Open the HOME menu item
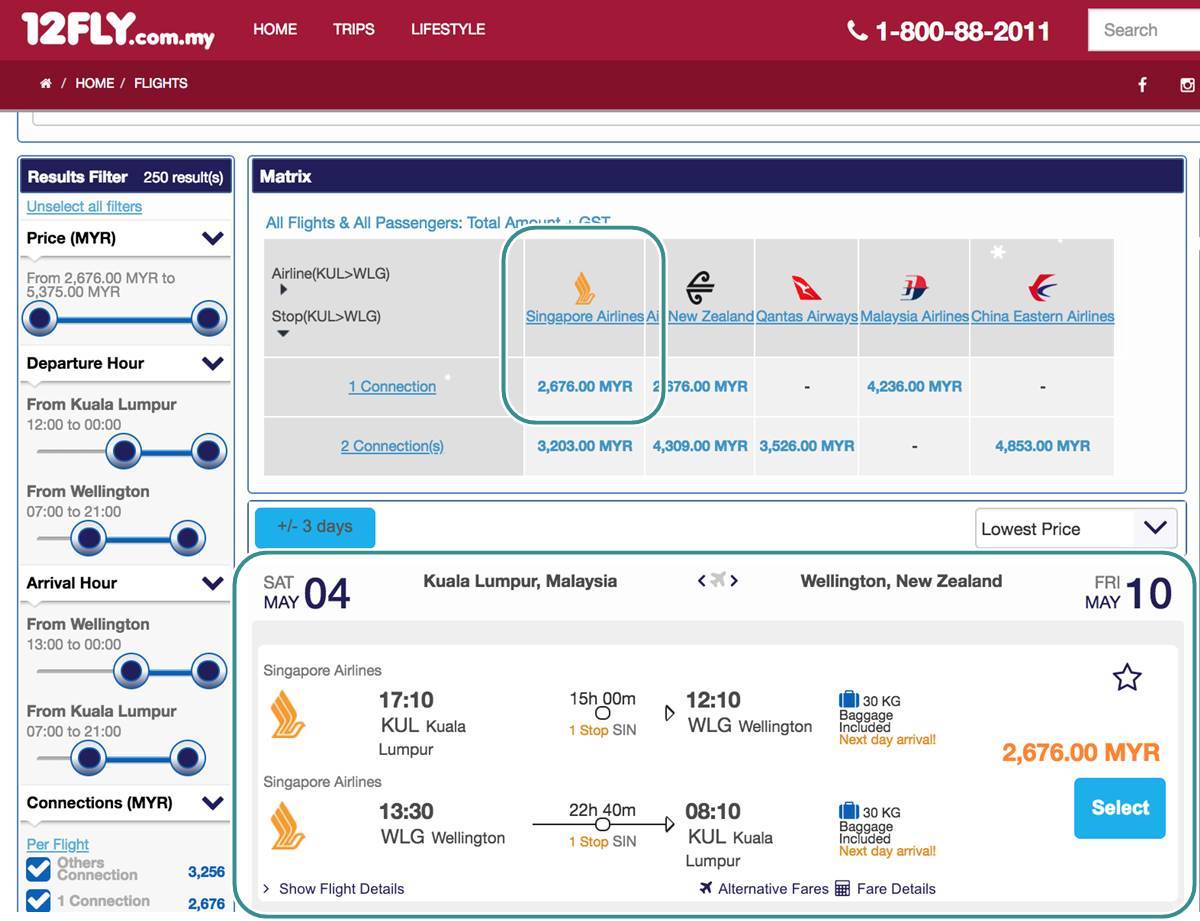The image size is (1200, 921). 275,30
